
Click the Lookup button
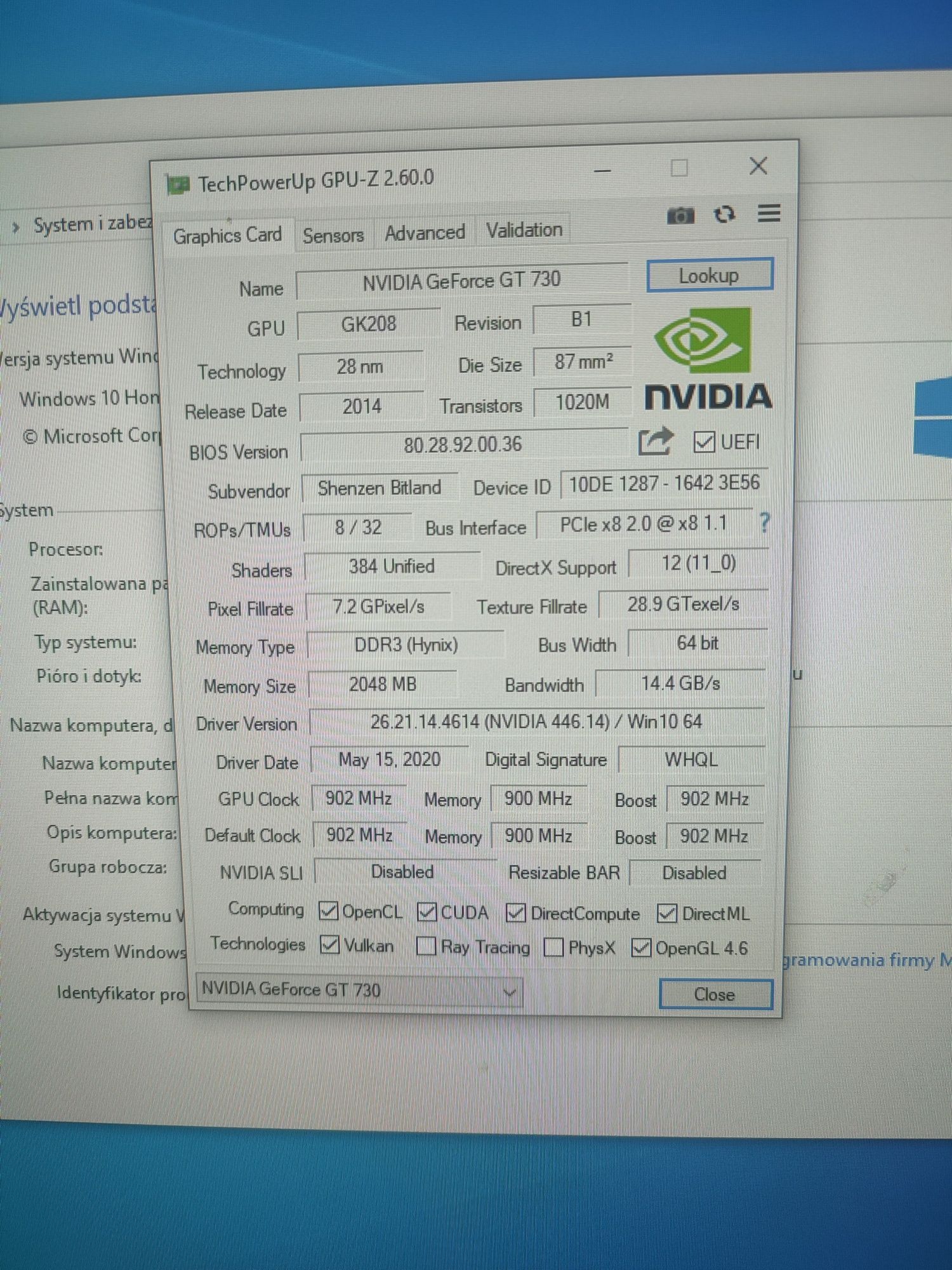tap(710, 276)
